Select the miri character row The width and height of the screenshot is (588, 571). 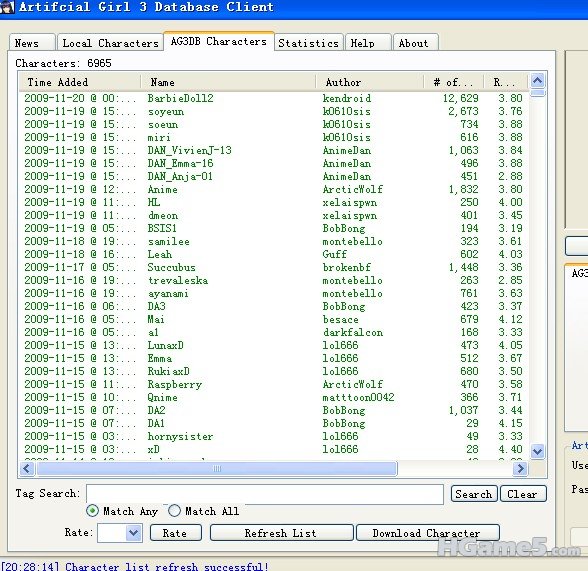pos(274,137)
